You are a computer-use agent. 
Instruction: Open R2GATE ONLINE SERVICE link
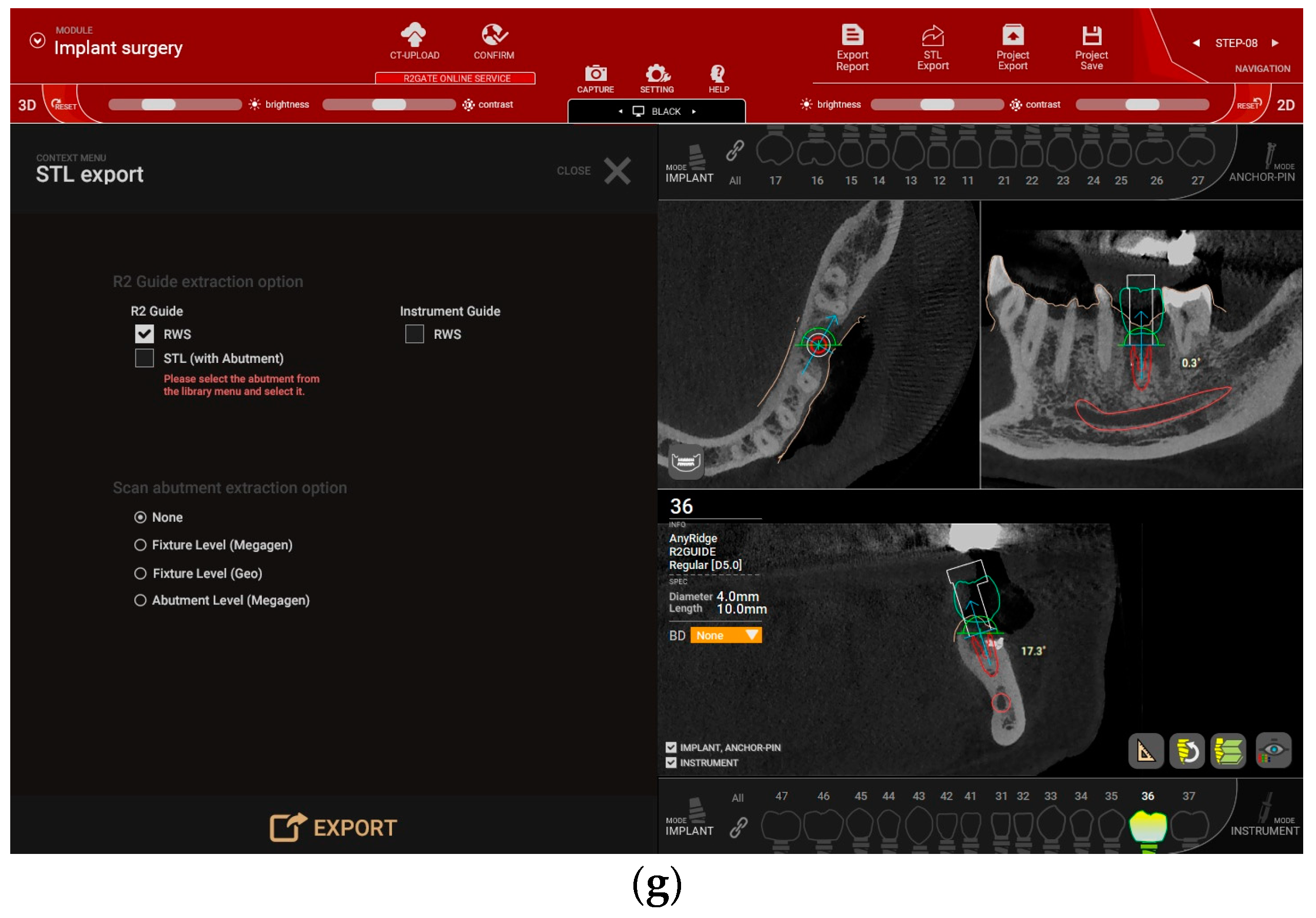456,78
